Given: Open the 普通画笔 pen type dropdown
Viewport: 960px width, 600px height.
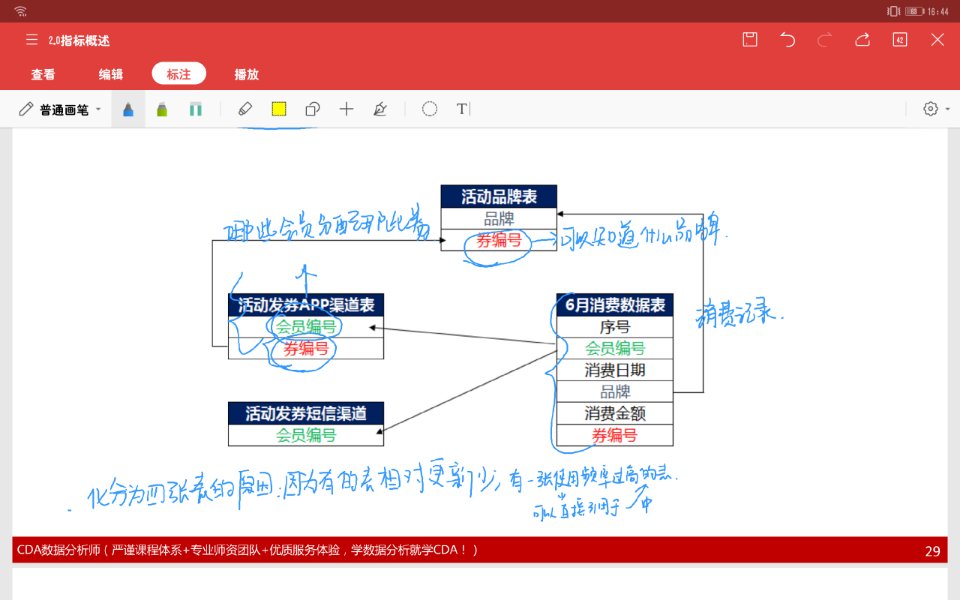Looking at the screenshot, I should coord(60,110).
